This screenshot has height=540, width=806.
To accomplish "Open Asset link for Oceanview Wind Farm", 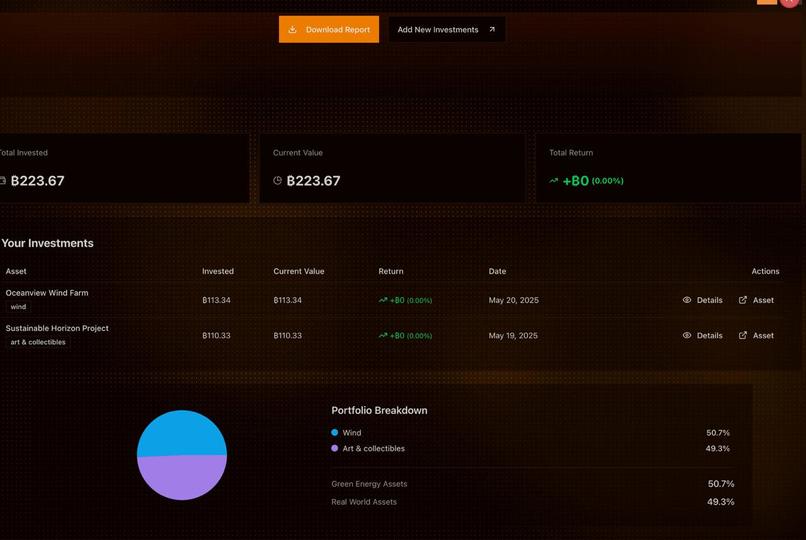I will [756, 300].
